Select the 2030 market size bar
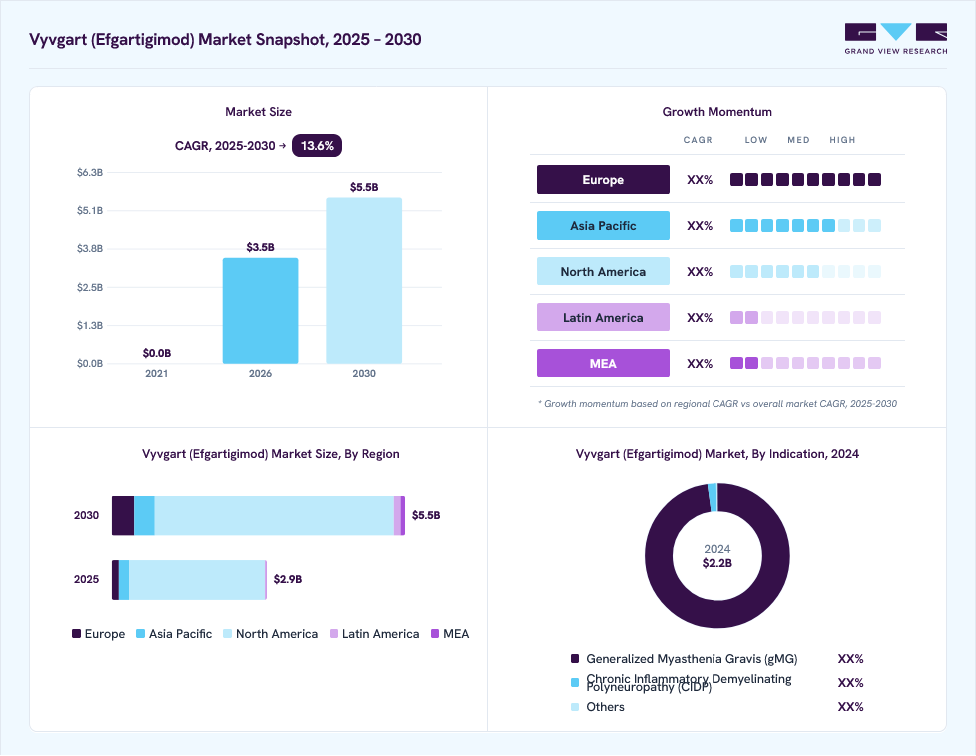This screenshot has height=756, width=976. 364,281
